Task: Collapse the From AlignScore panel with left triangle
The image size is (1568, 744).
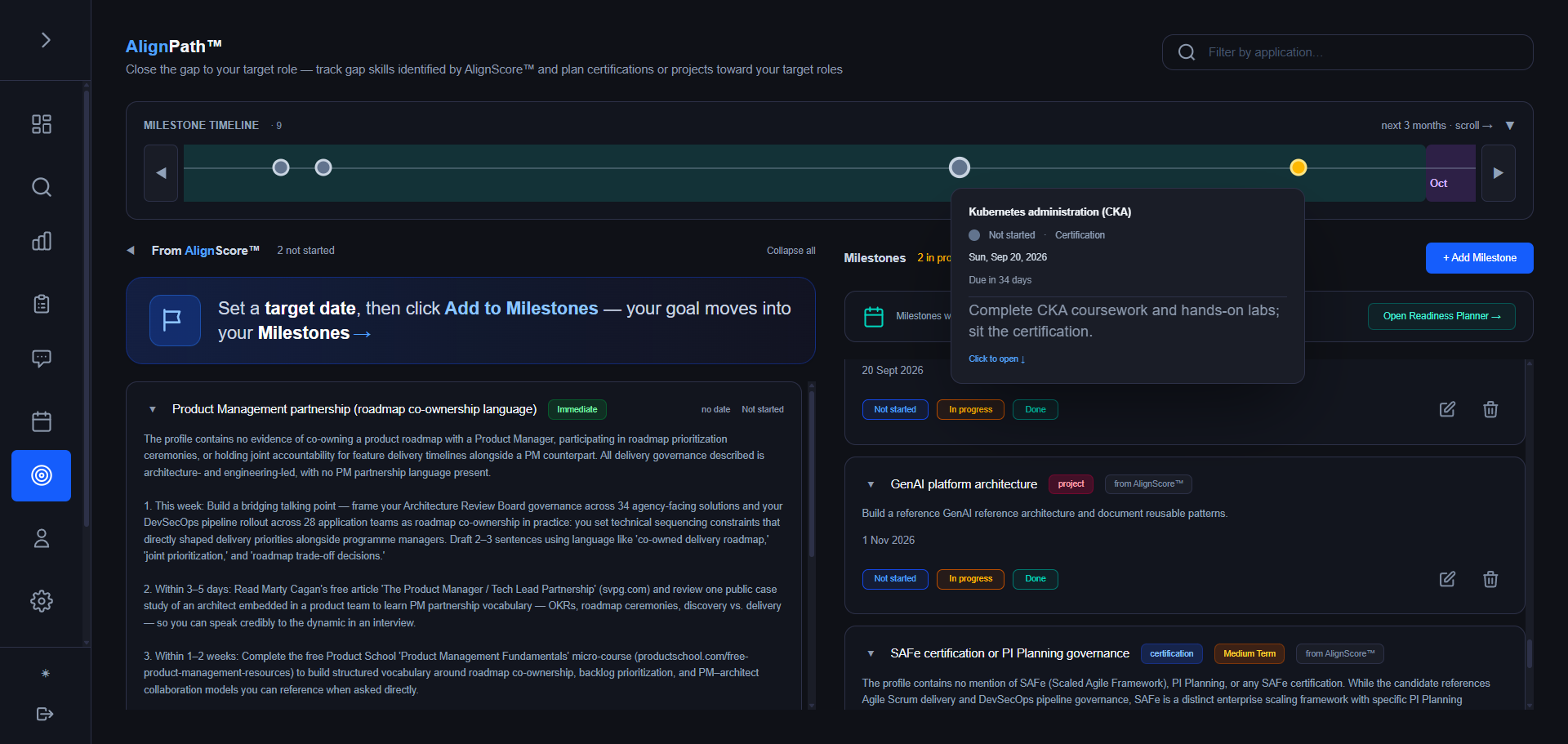Action: pyautogui.click(x=131, y=251)
